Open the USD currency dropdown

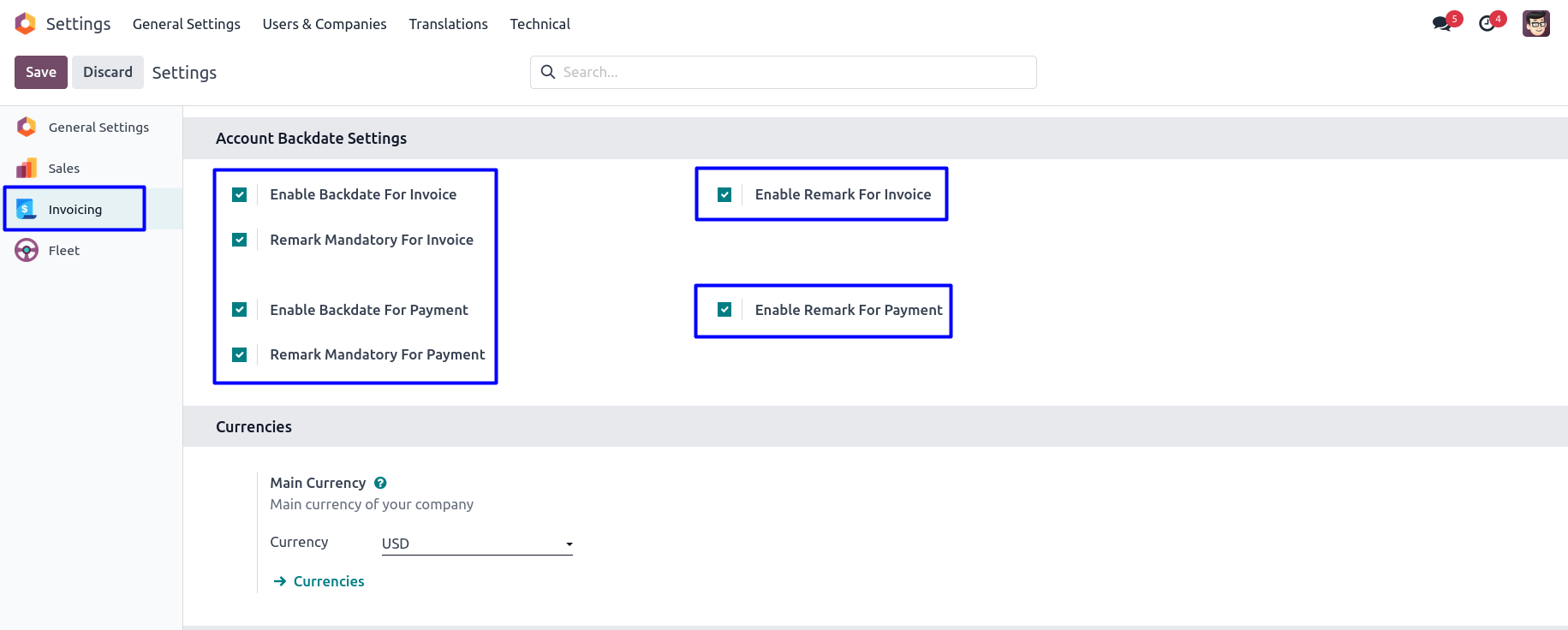477,544
